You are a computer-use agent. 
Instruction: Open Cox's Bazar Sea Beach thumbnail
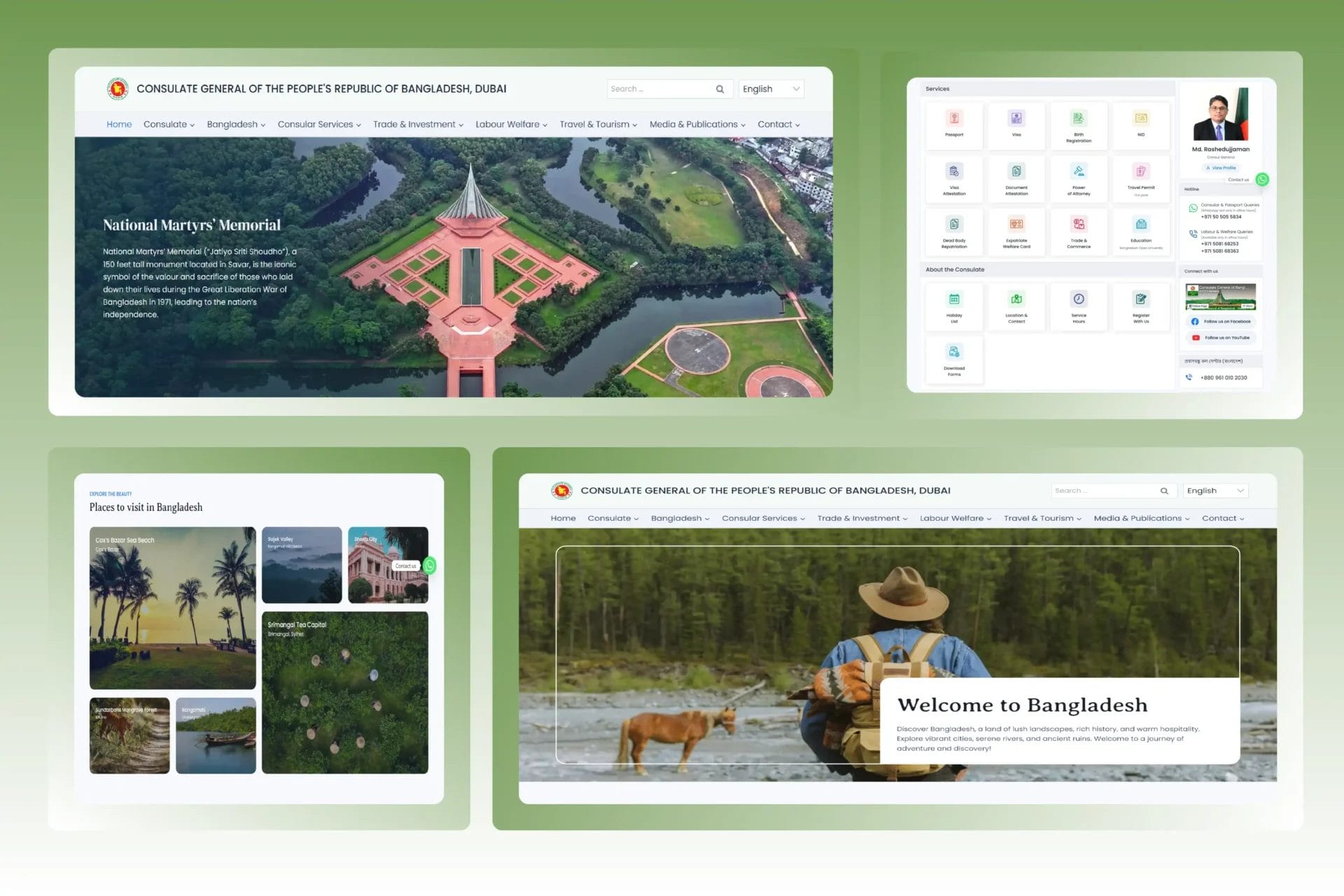pos(172,608)
